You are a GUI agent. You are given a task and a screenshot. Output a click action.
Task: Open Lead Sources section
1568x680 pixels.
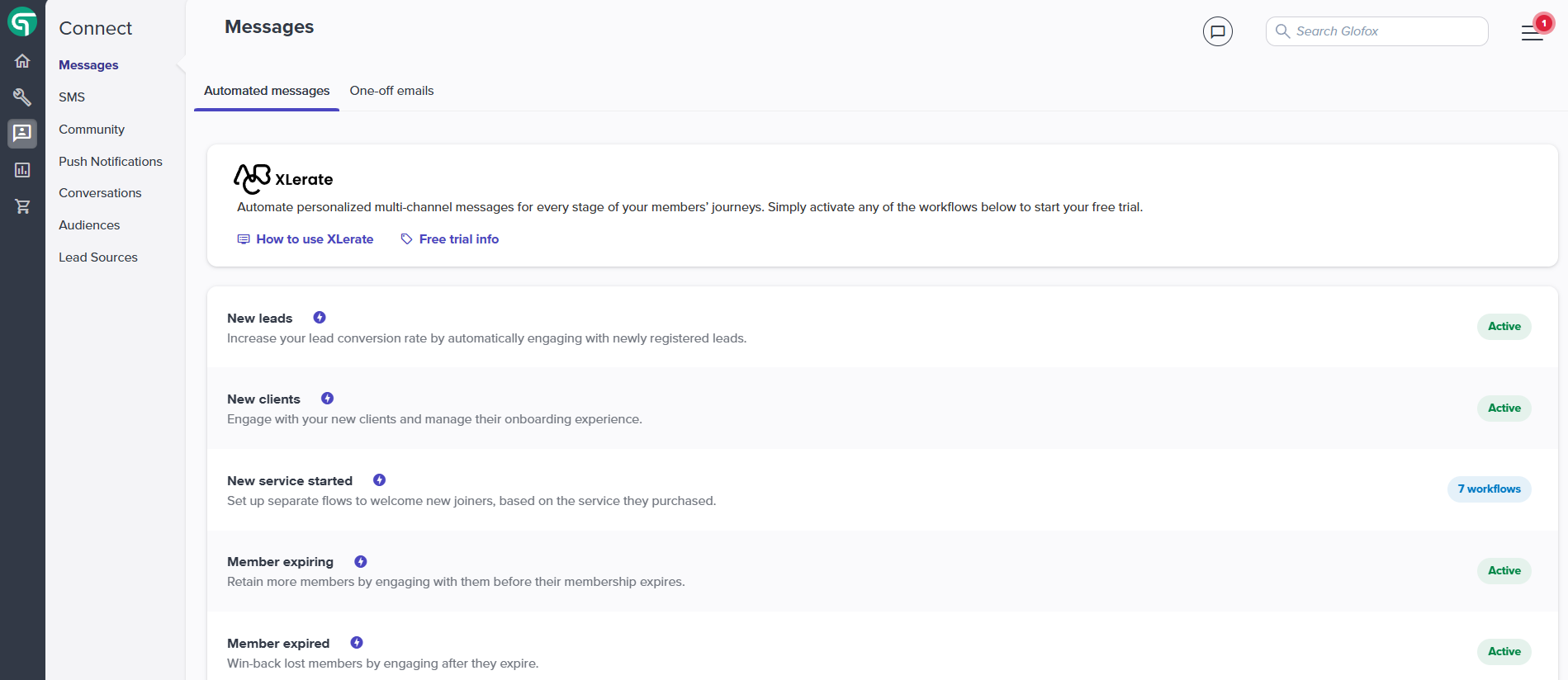point(98,257)
